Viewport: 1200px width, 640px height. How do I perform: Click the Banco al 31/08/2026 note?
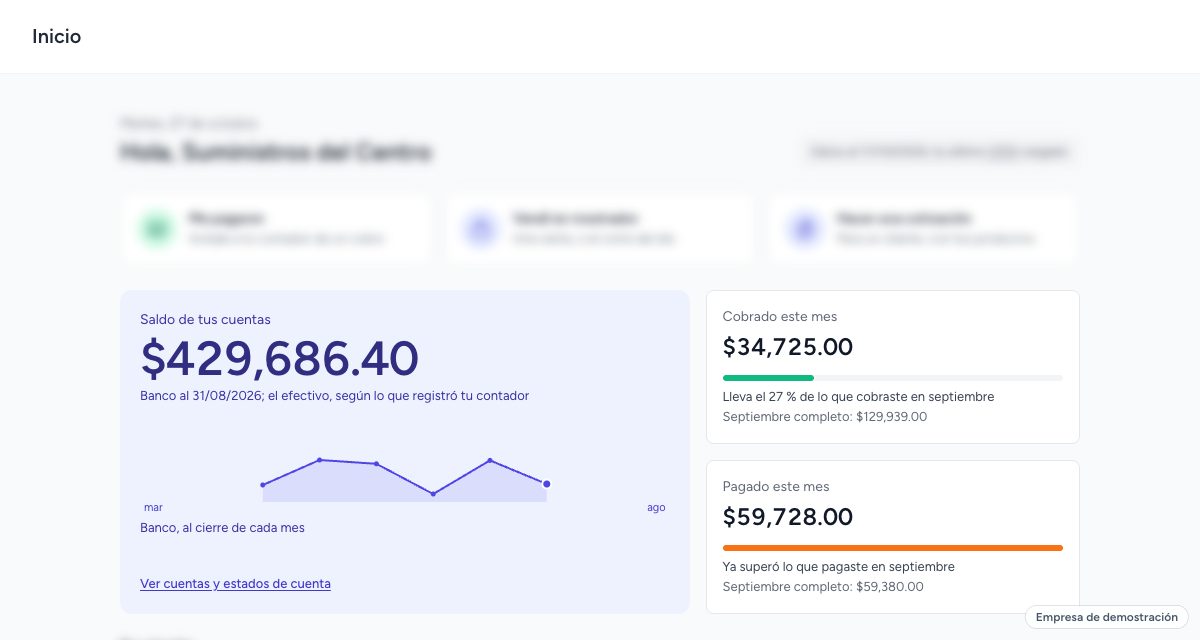tap(334, 396)
